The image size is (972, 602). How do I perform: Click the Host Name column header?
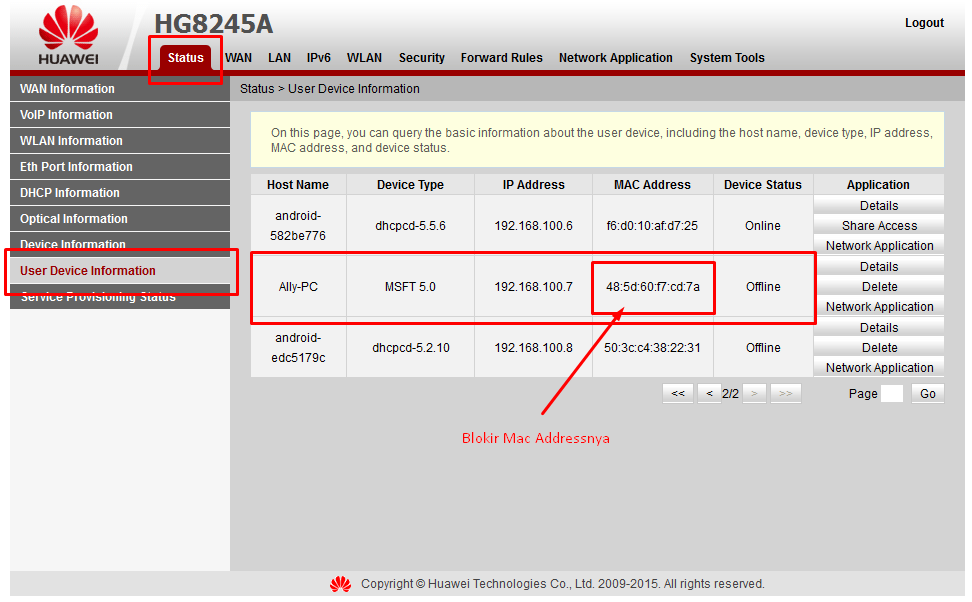click(x=298, y=185)
